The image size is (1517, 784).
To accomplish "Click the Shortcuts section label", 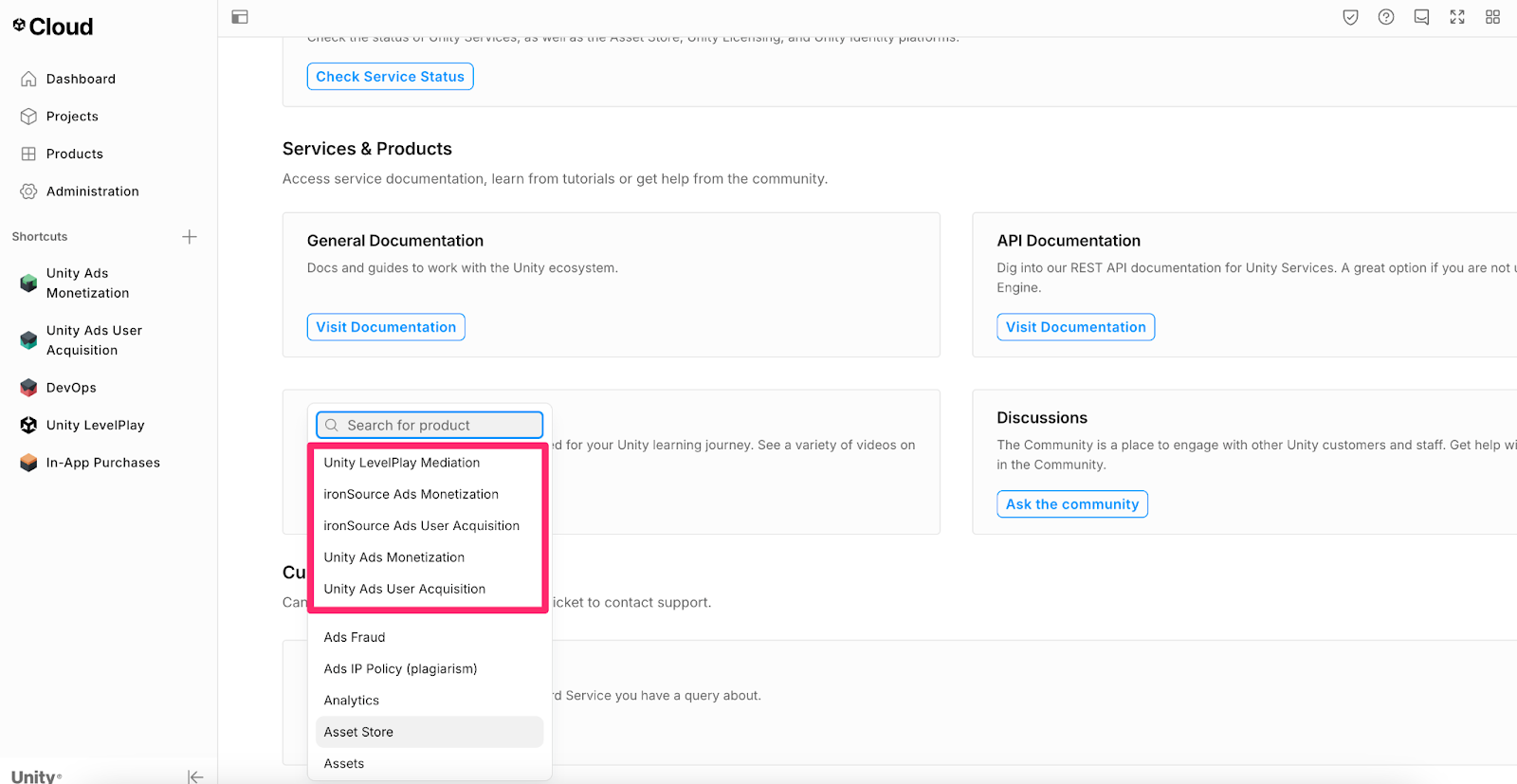I will pyautogui.click(x=40, y=237).
